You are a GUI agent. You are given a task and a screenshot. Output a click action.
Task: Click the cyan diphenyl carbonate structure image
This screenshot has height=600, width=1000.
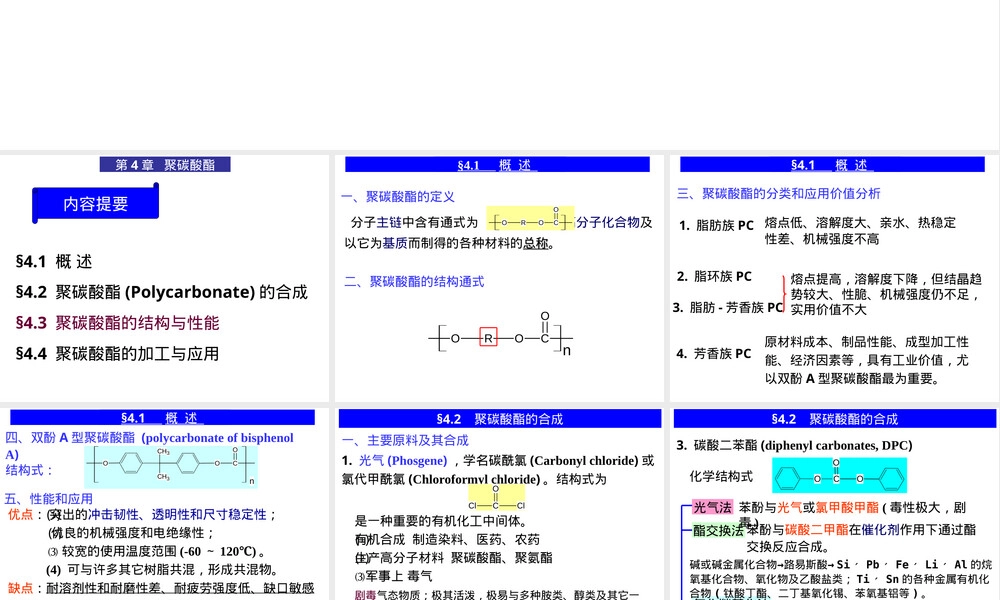(839, 475)
